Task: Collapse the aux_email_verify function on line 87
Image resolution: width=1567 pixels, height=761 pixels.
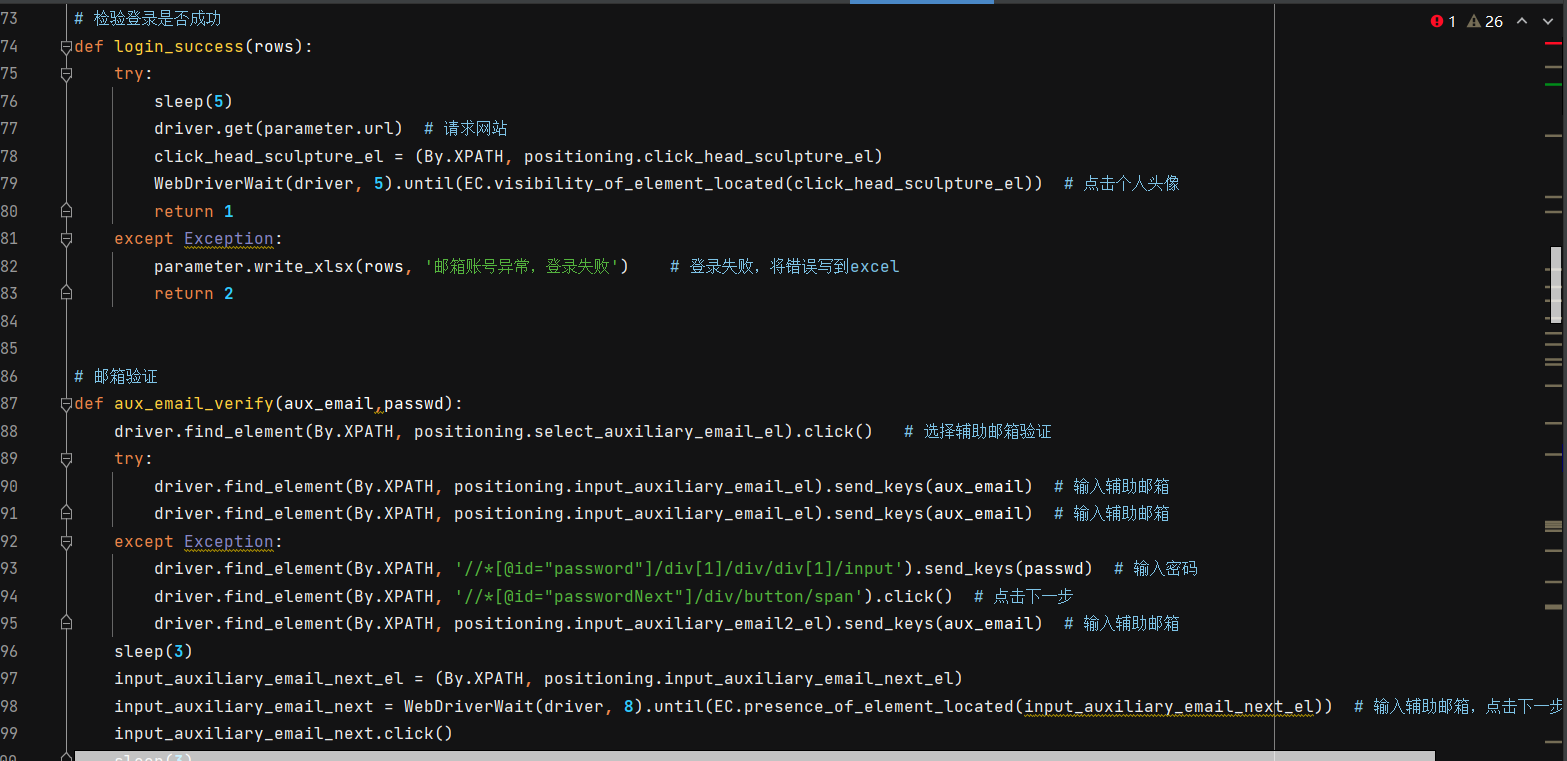Action: [66, 404]
